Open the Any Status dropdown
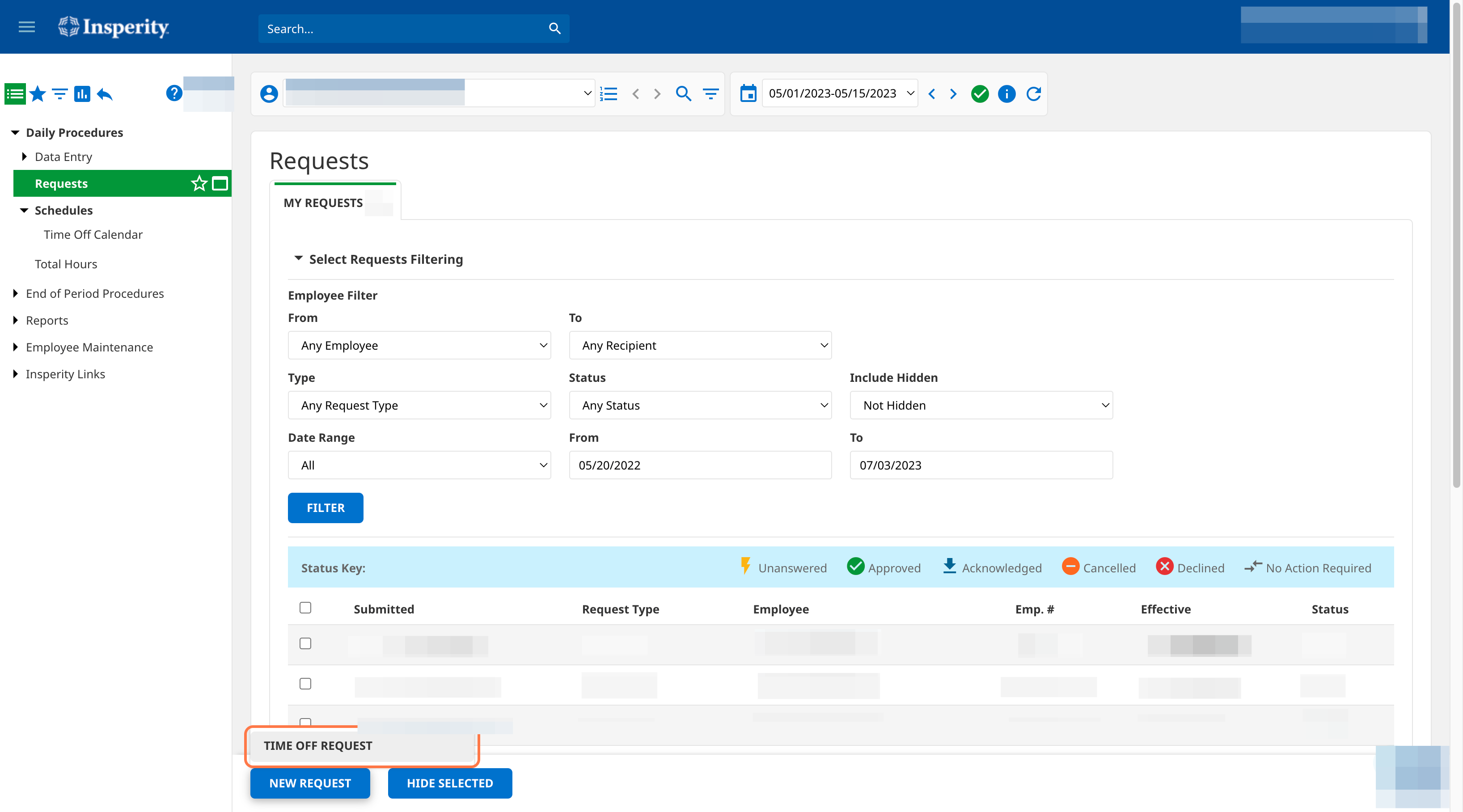The width and height of the screenshot is (1463, 812). (700, 406)
